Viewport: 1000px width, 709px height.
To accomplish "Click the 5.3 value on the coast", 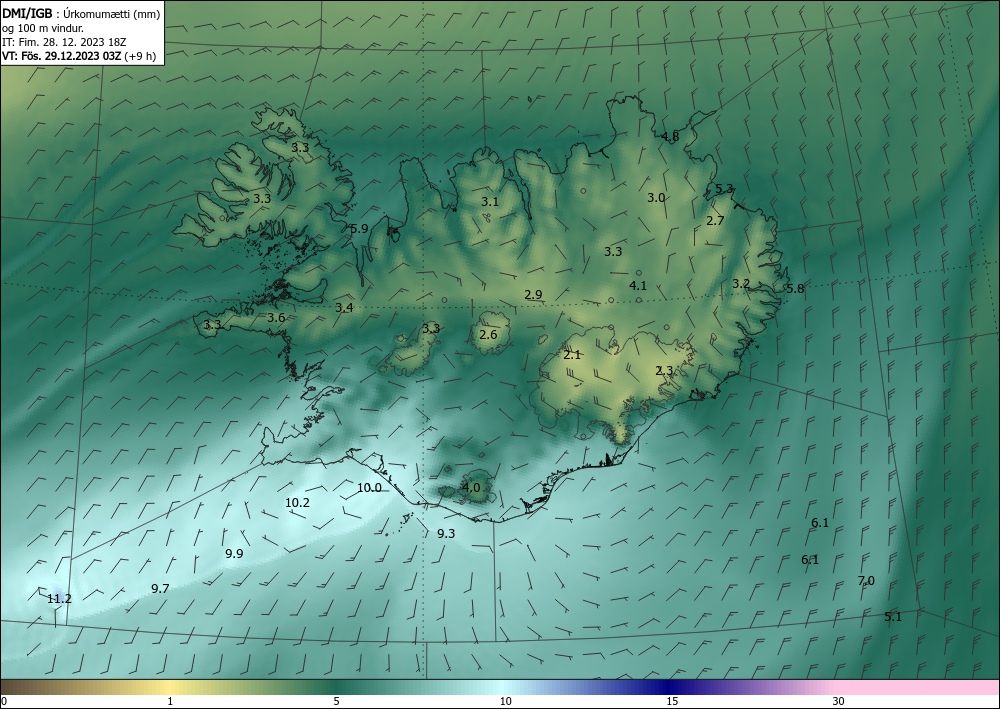I will [724, 189].
